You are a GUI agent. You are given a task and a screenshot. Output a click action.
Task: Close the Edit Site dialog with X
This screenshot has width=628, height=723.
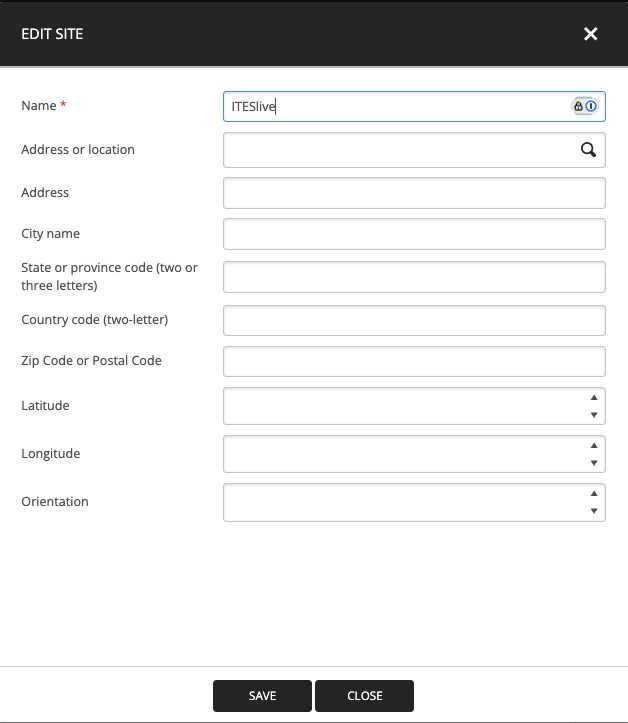tap(590, 34)
